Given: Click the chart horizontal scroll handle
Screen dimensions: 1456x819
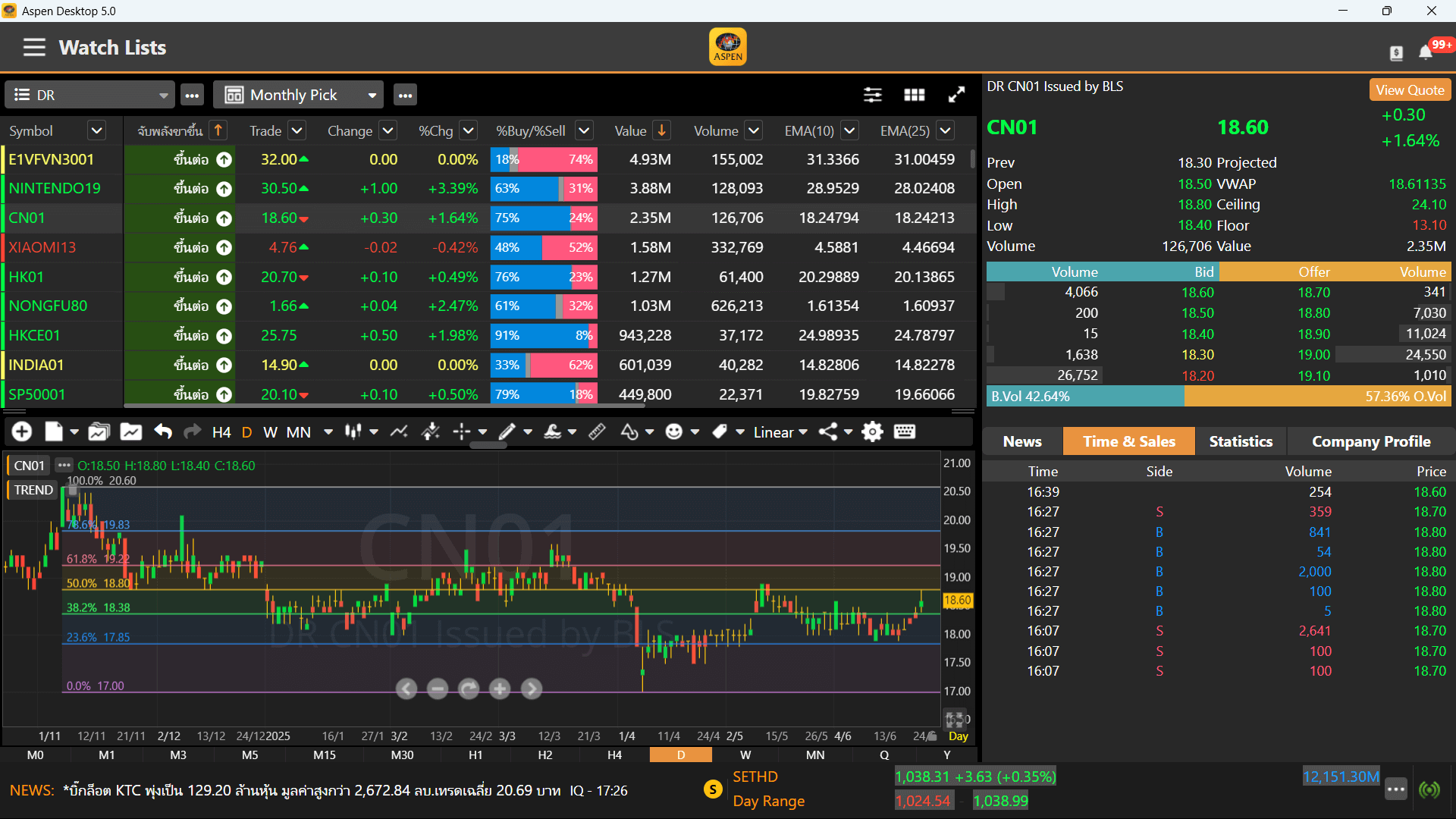Looking at the screenshot, I should coord(488,446).
